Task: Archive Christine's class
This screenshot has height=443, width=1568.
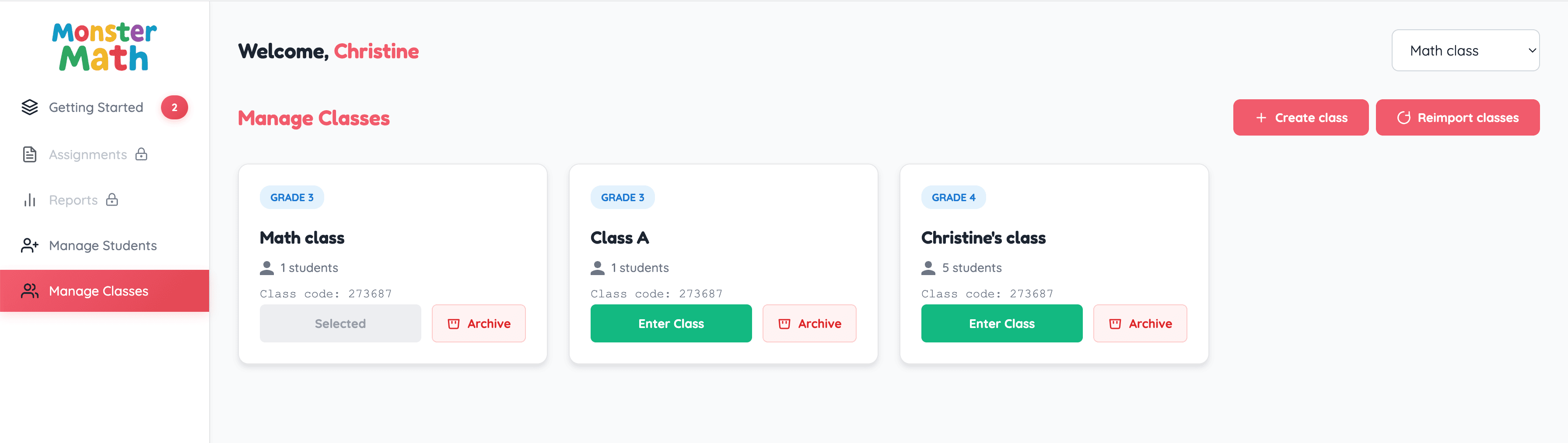Action: 1140,324
